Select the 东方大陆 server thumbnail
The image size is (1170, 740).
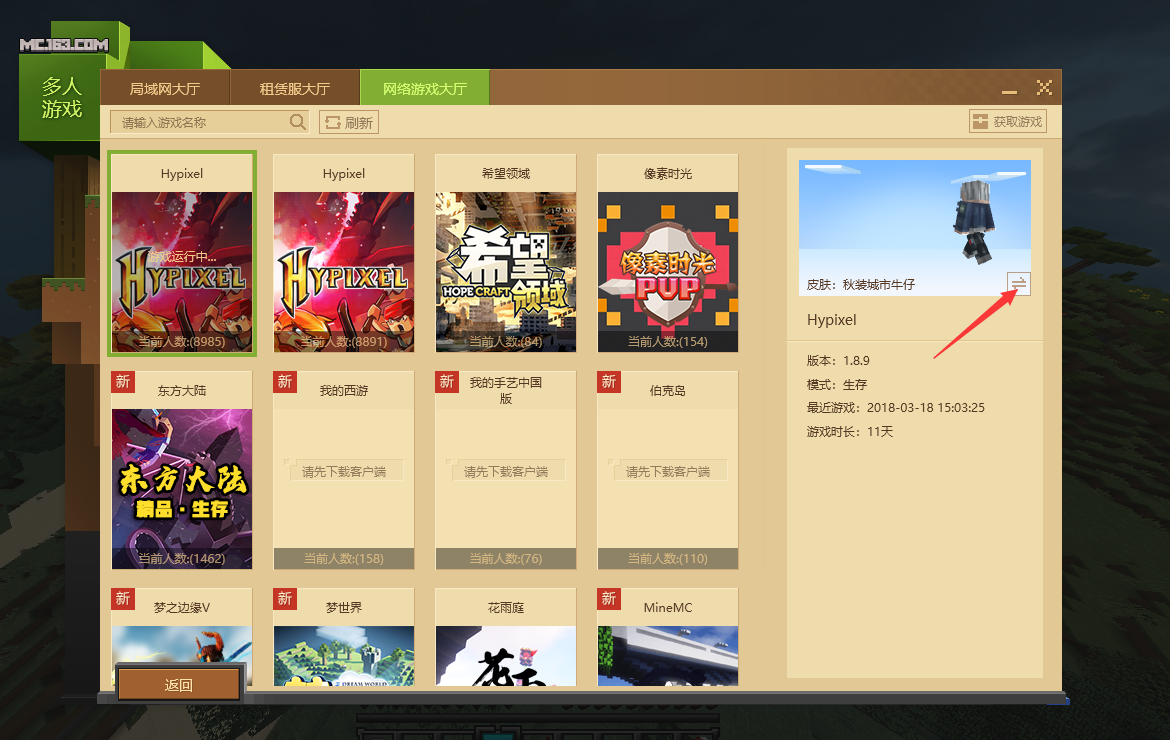(x=182, y=480)
